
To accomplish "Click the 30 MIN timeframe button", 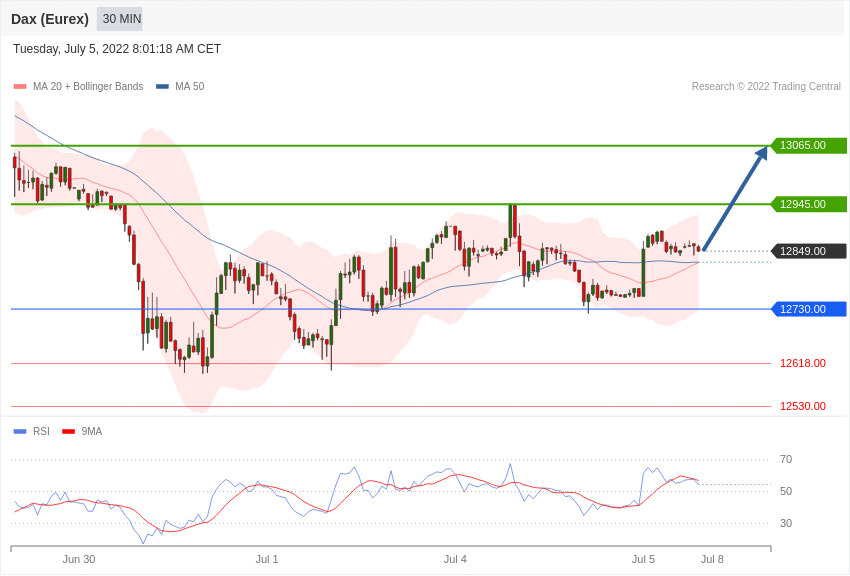I will coord(120,19).
